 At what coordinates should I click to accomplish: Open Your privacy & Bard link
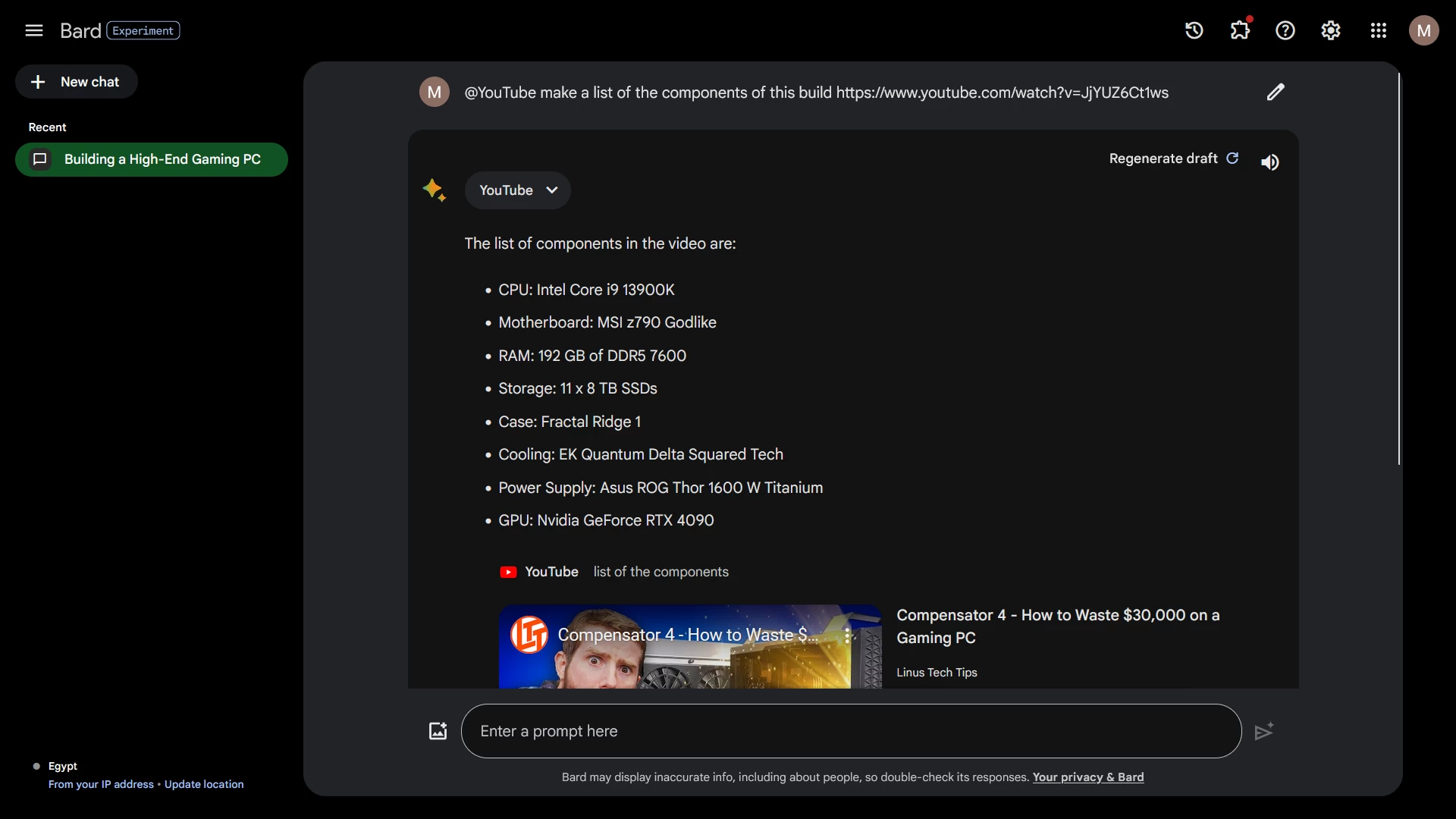coord(1088,777)
